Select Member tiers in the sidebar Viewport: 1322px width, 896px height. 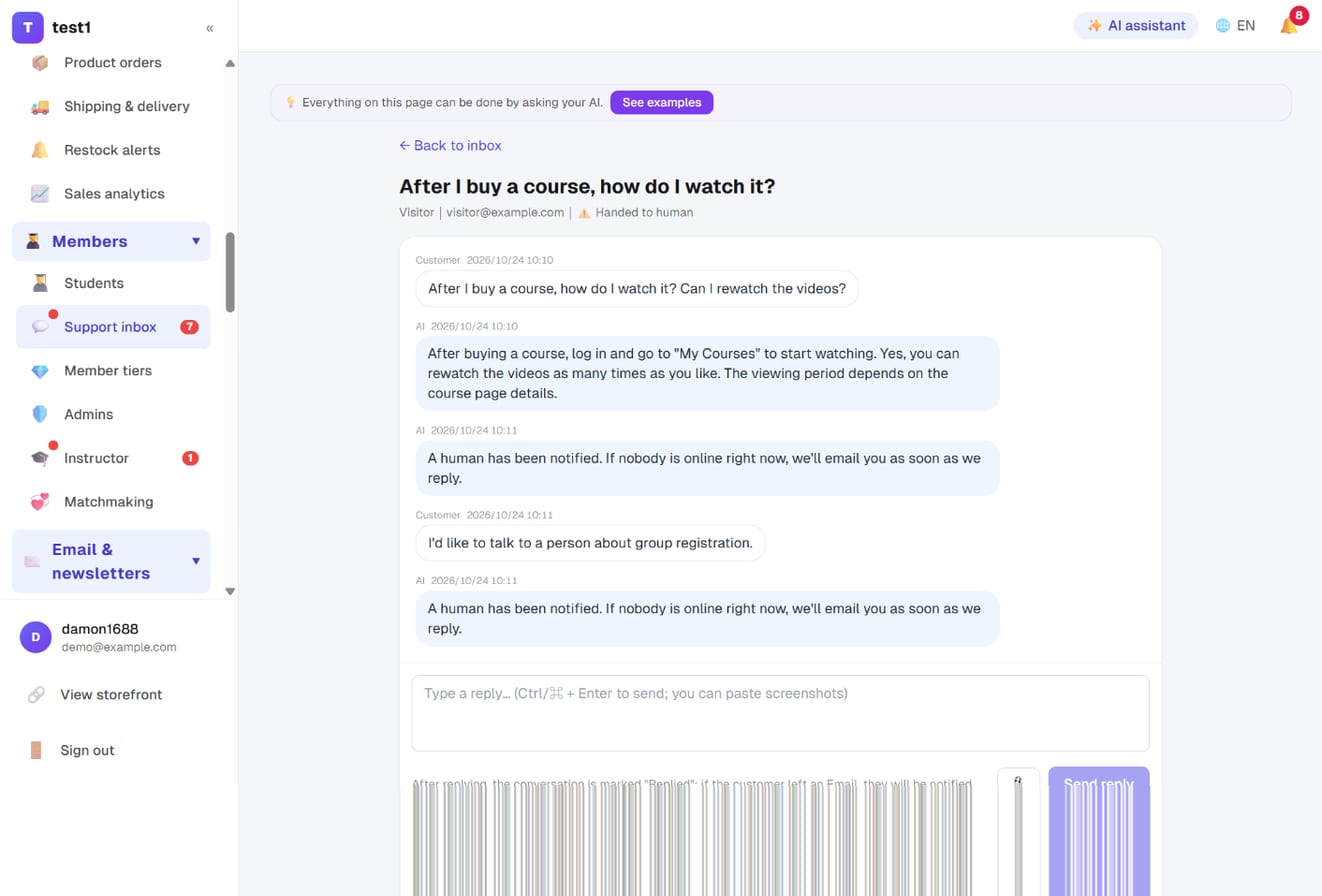coord(111,371)
